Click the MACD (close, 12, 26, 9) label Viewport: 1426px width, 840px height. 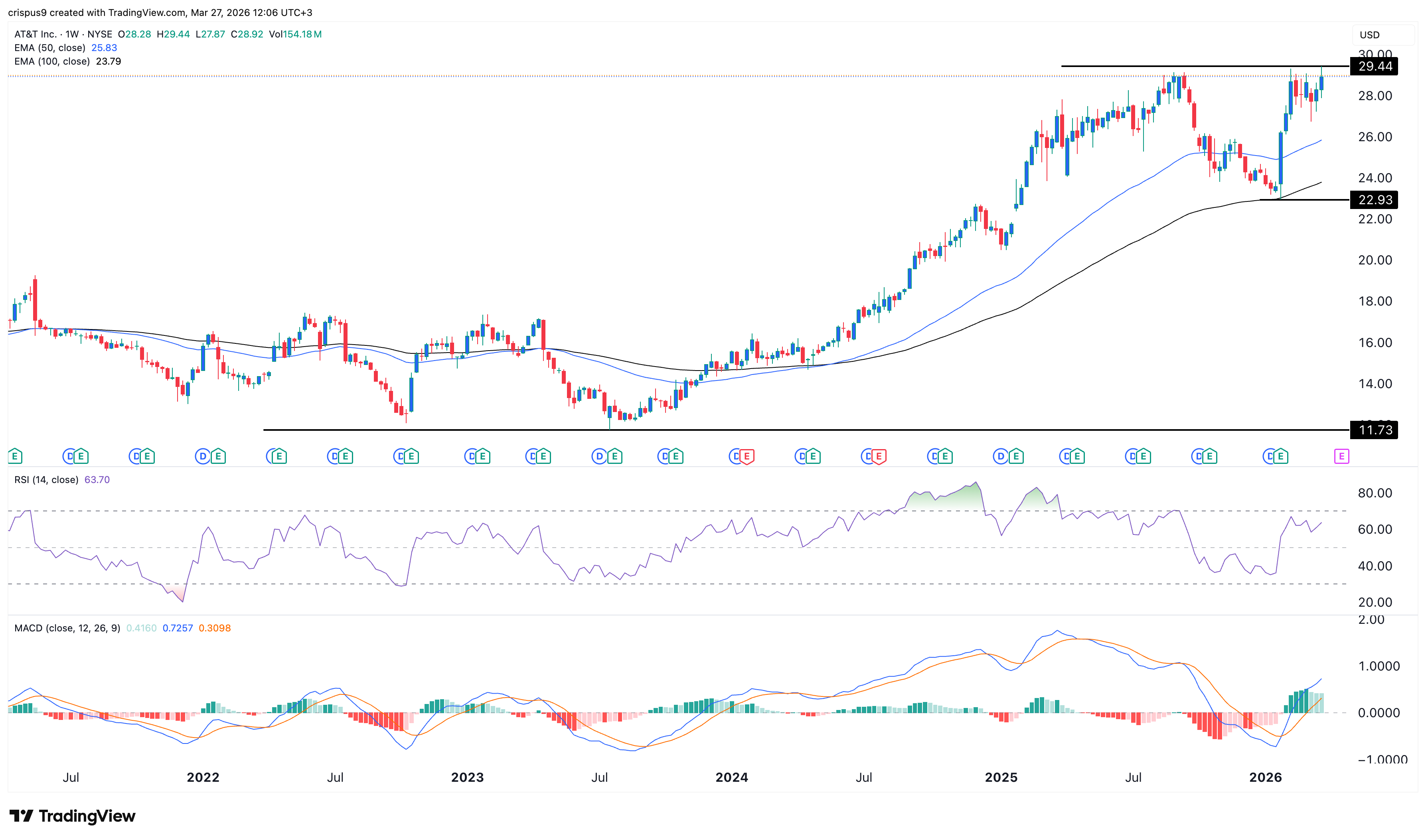click(67, 628)
